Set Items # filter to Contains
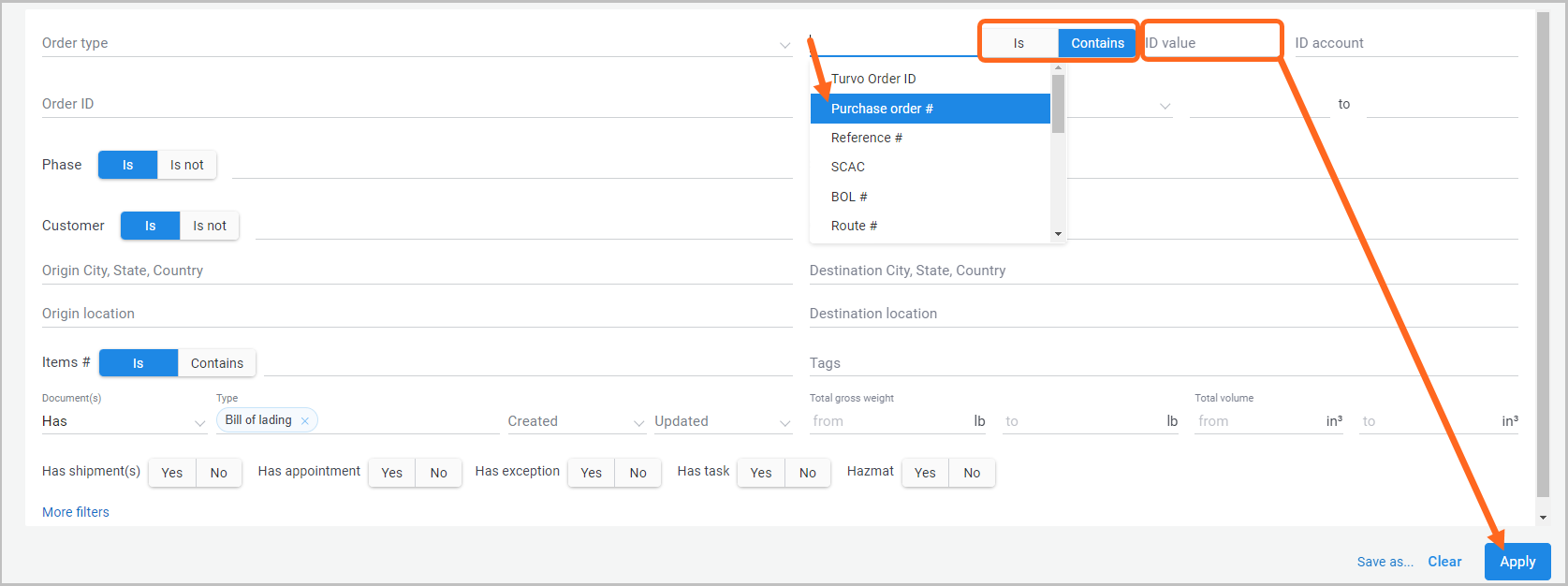The width and height of the screenshot is (1568, 586). click(217, 363)
